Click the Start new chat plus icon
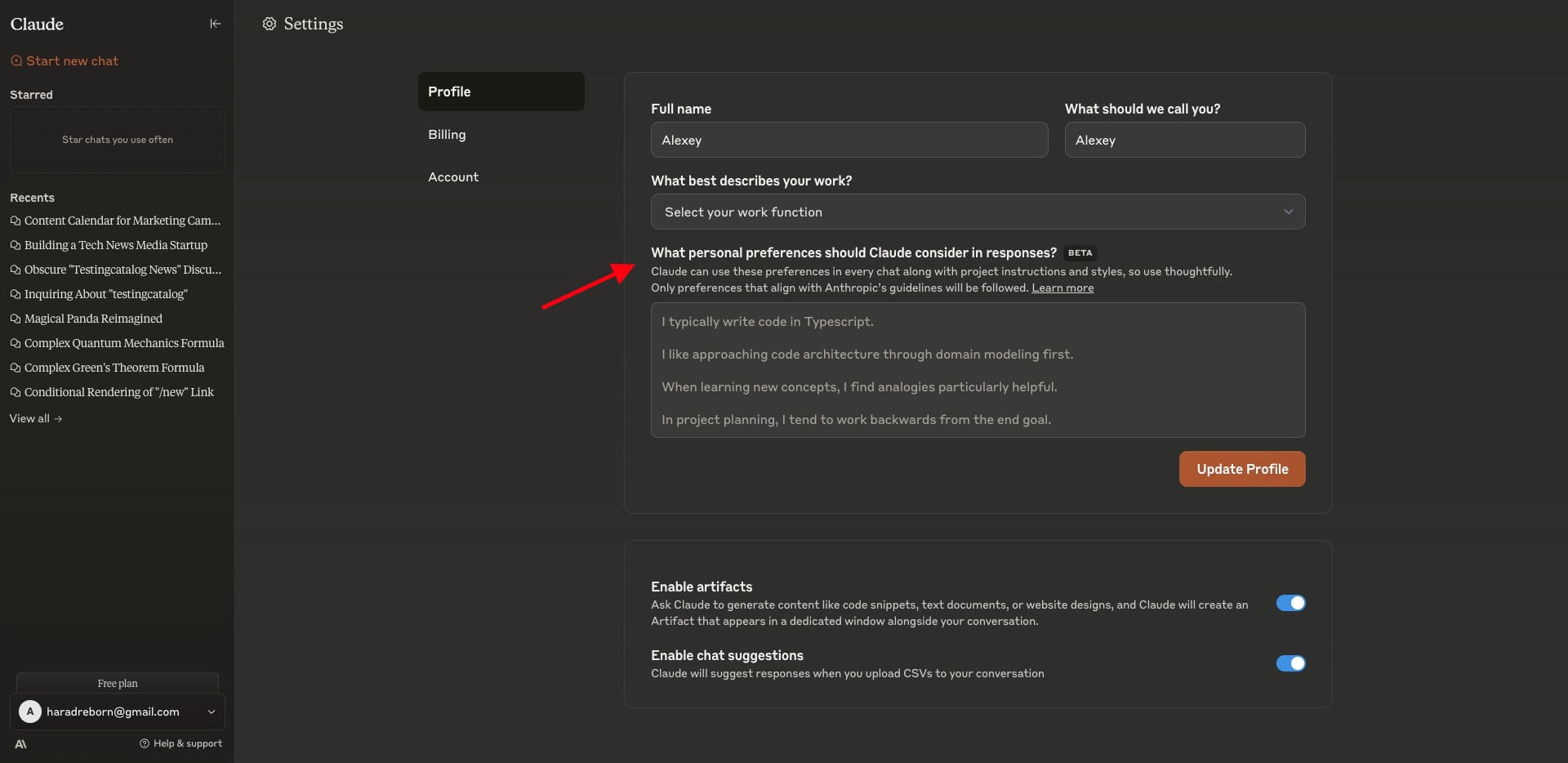The height and width of the screenshot is (763, 1568). 16,60
